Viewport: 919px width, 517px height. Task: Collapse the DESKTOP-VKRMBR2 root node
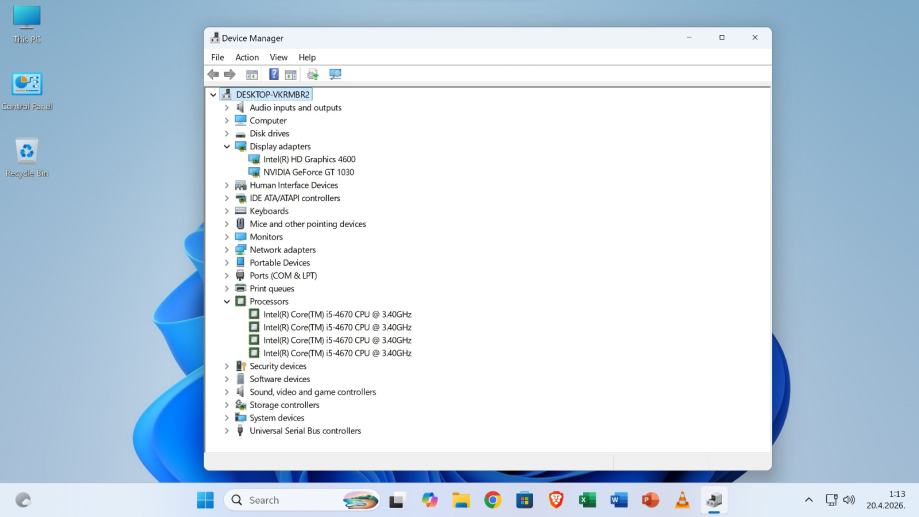click(213, 94)
